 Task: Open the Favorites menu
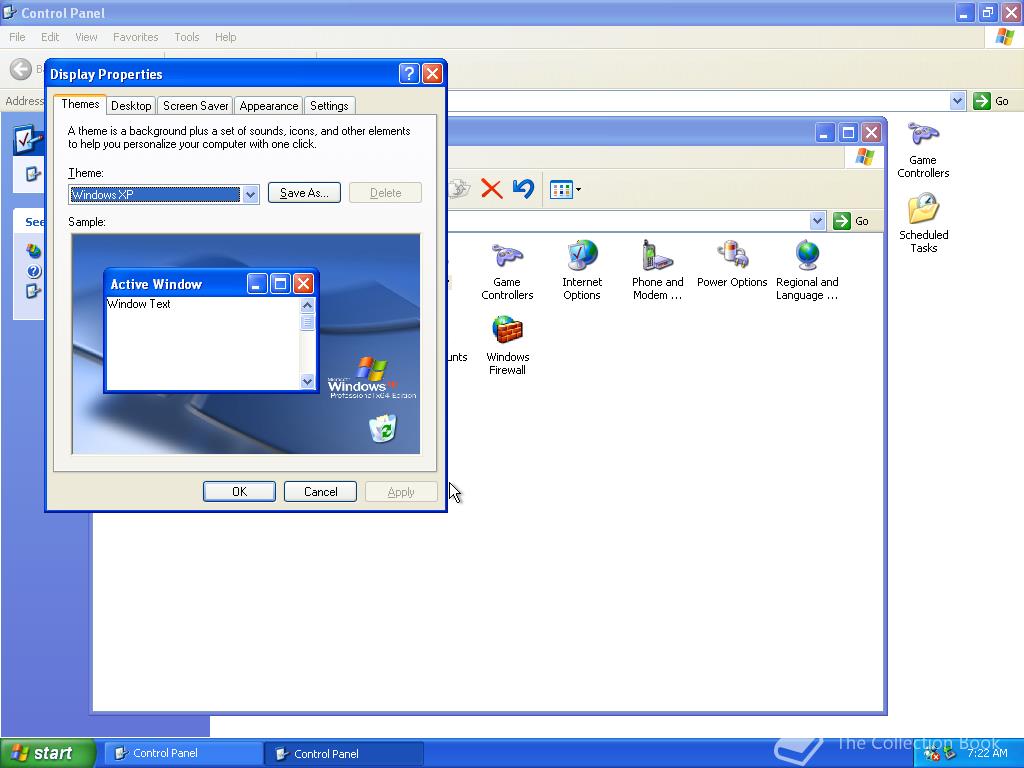[135, 37]
